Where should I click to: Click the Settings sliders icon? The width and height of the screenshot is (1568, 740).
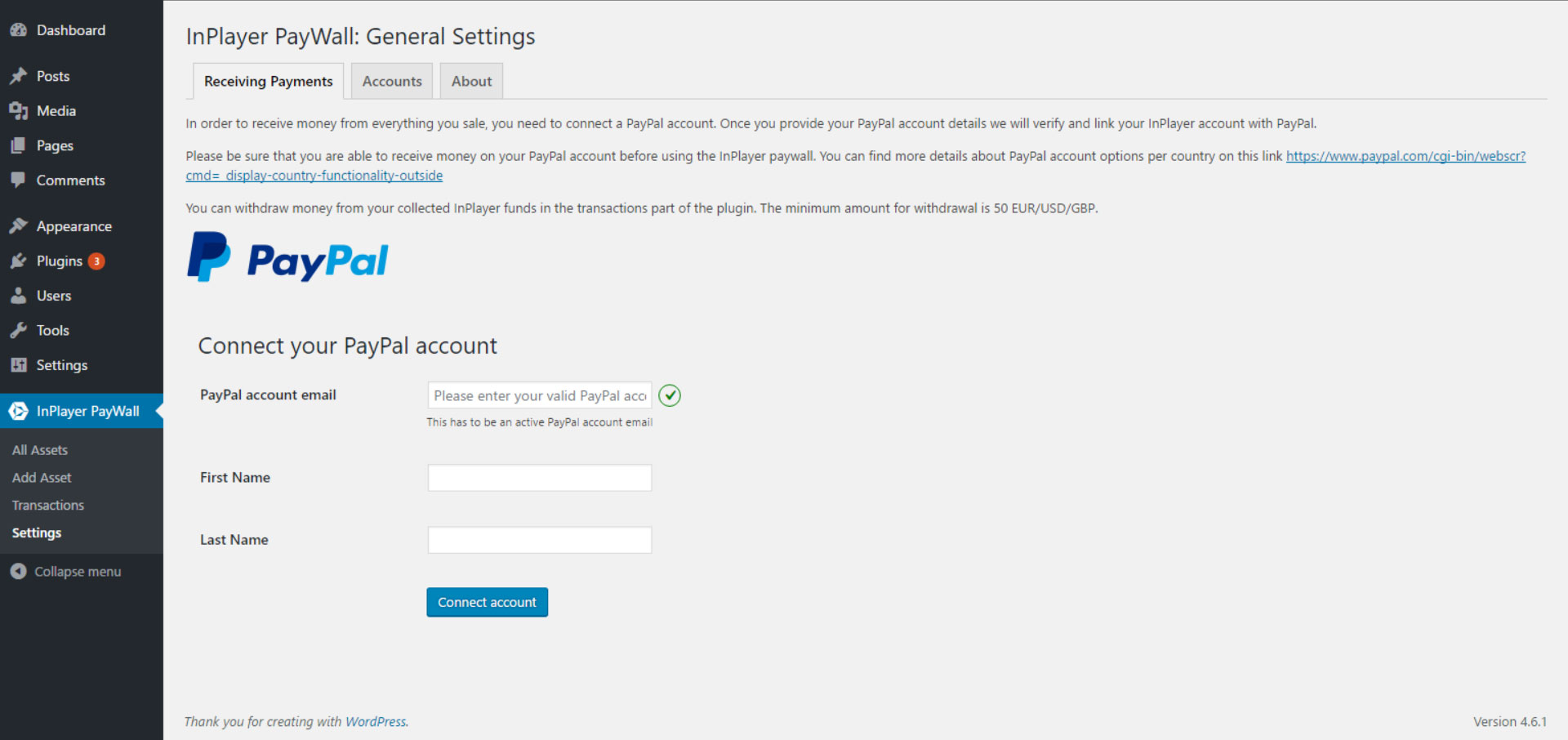point(18,365)
